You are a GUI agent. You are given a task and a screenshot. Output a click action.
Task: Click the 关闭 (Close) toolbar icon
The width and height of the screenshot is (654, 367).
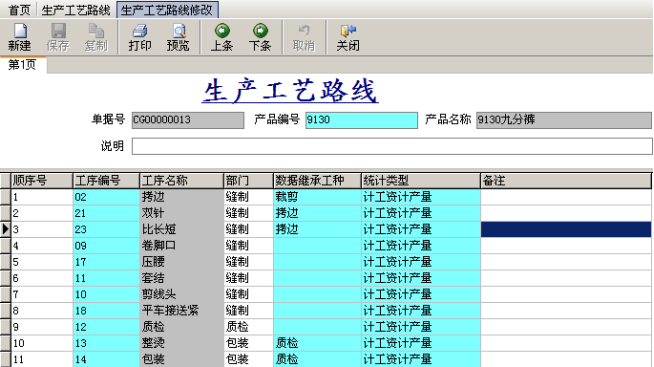[348, 38]
